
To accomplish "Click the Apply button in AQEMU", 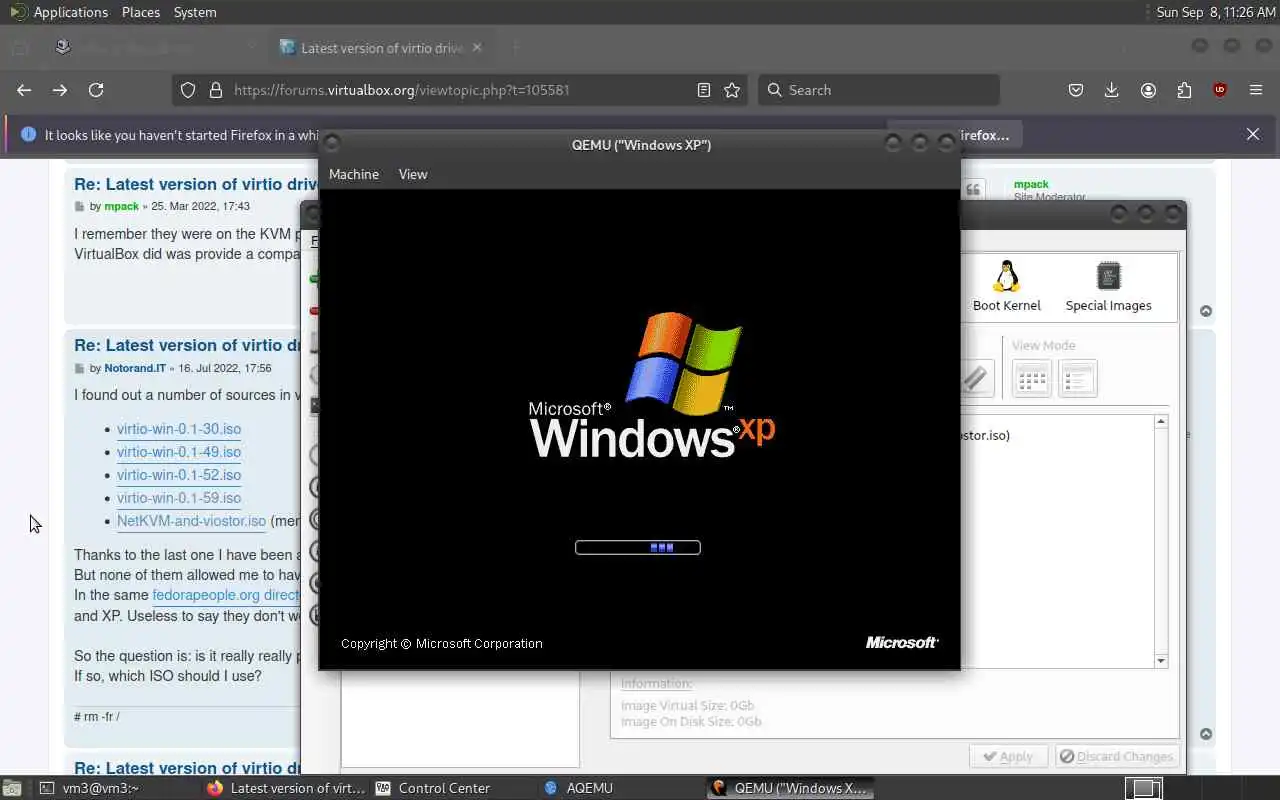I will tap(1008, 757).
